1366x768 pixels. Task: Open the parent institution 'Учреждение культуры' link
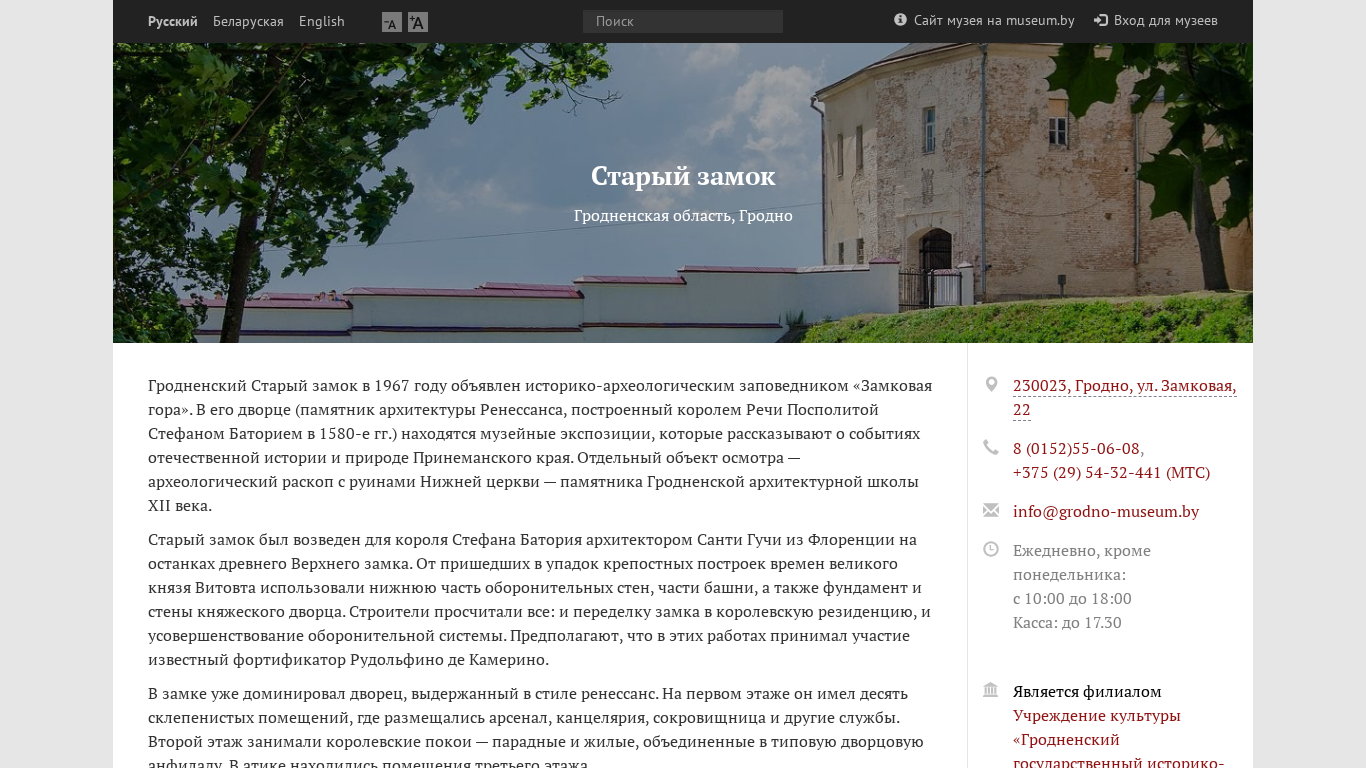click(1119, 739)
